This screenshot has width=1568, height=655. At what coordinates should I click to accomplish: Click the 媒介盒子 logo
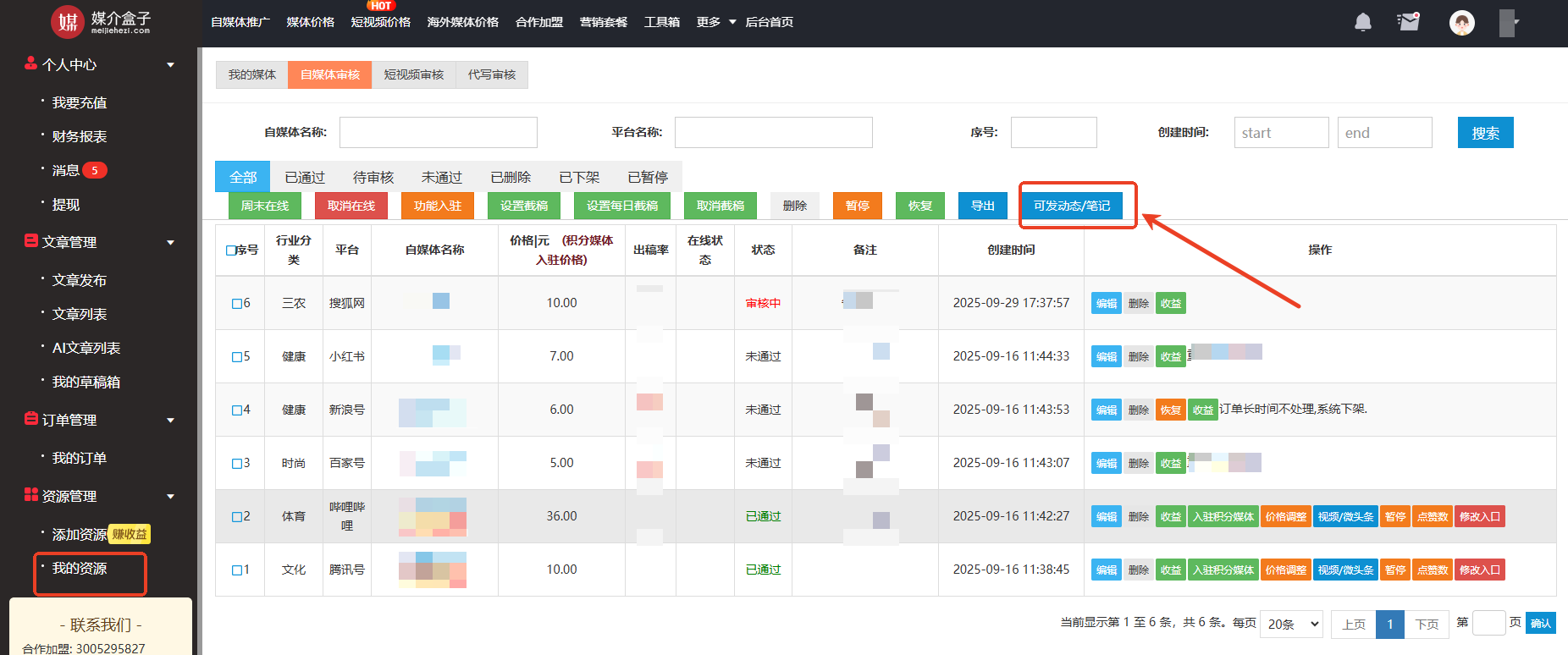(101, 22)
